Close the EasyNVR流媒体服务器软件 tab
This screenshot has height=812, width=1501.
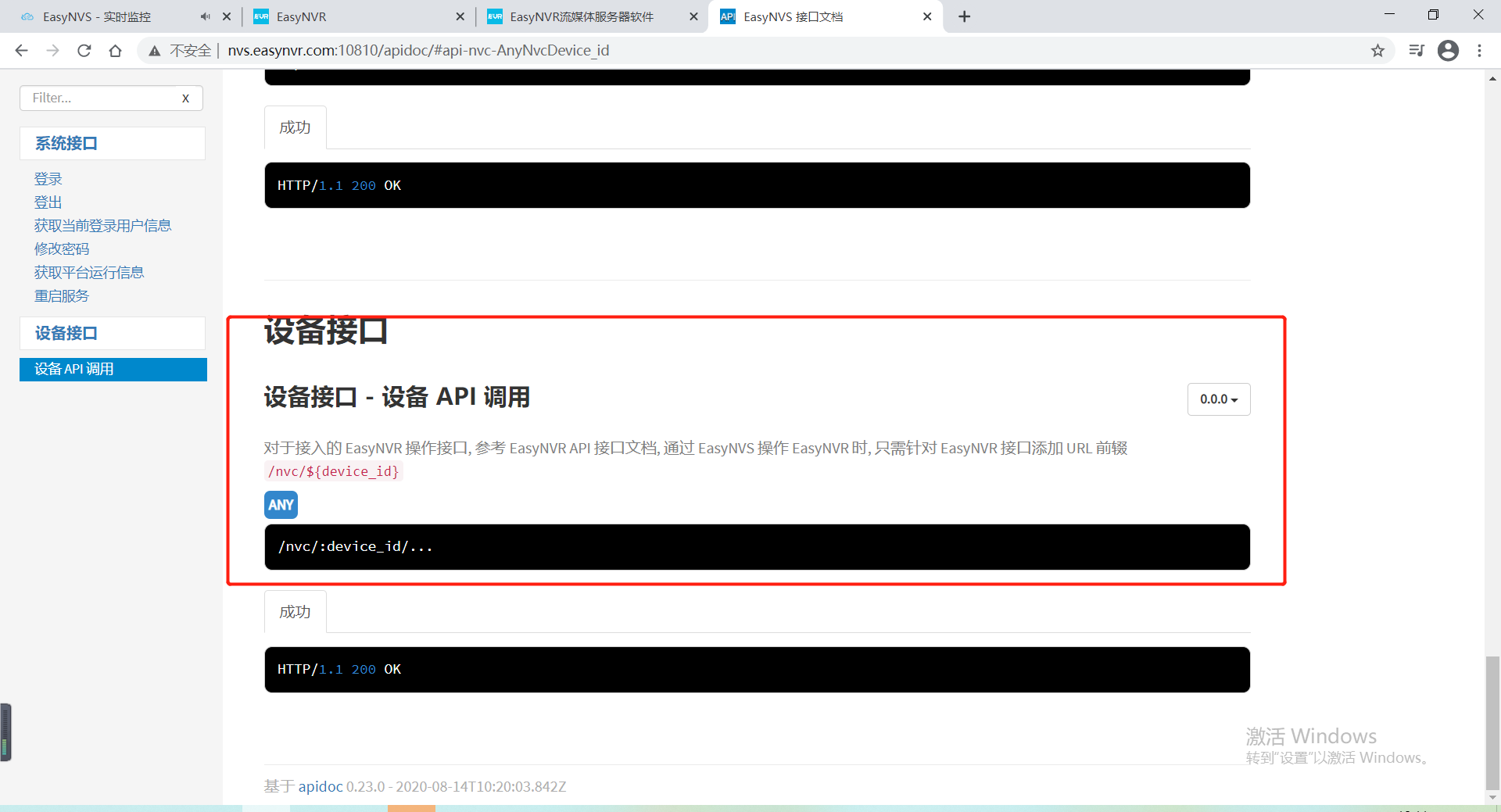pyautogui.click(x=693, y=16)
